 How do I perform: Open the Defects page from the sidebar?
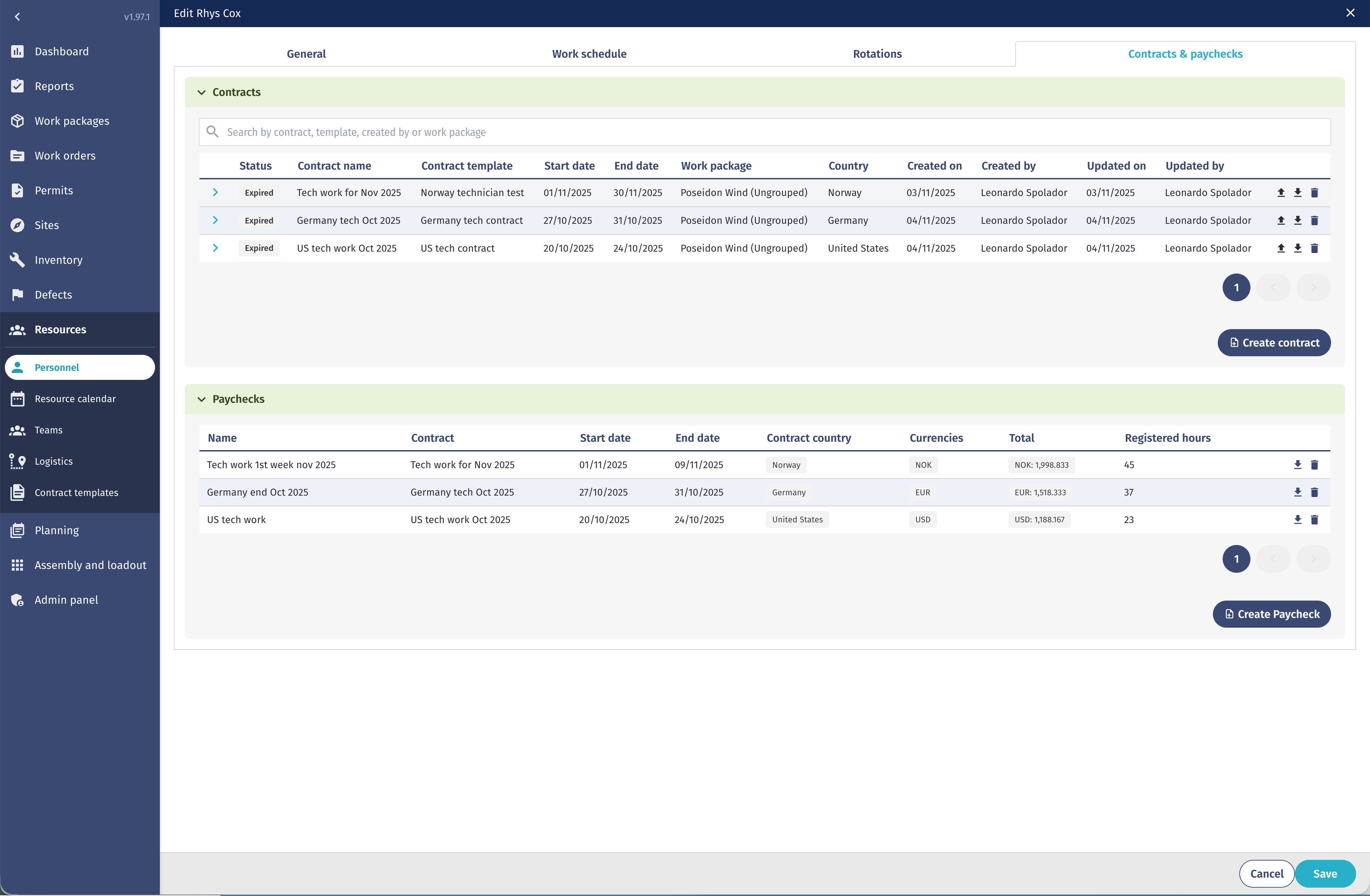point(53,295)
